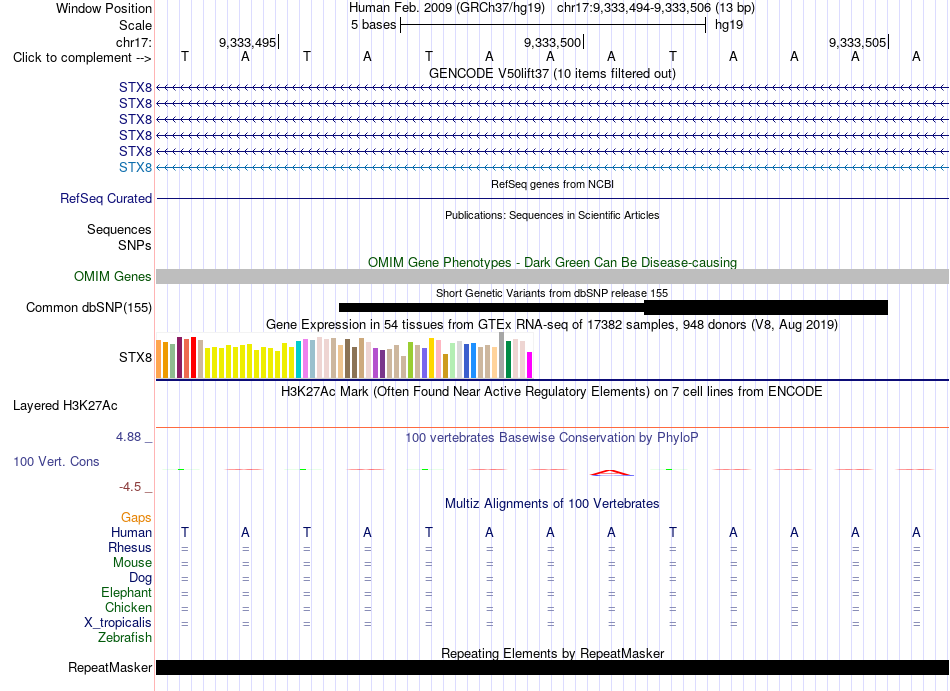Click the Layered H3K27Ac track label
This screenshot has height=691, width=950.
pyautogui.click(x=65, y=406)
